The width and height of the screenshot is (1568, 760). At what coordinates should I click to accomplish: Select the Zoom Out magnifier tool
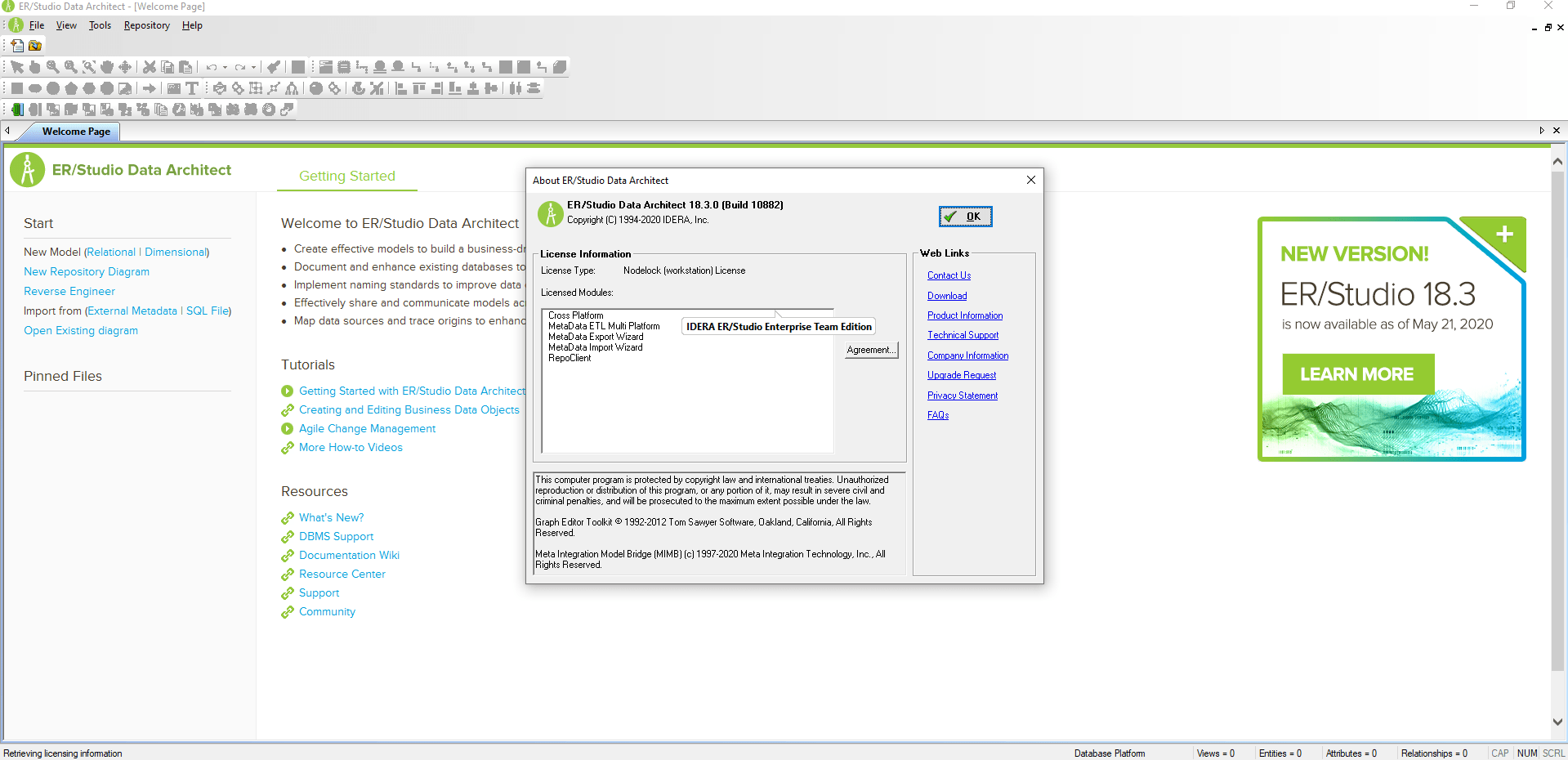(x=71, y=67)
